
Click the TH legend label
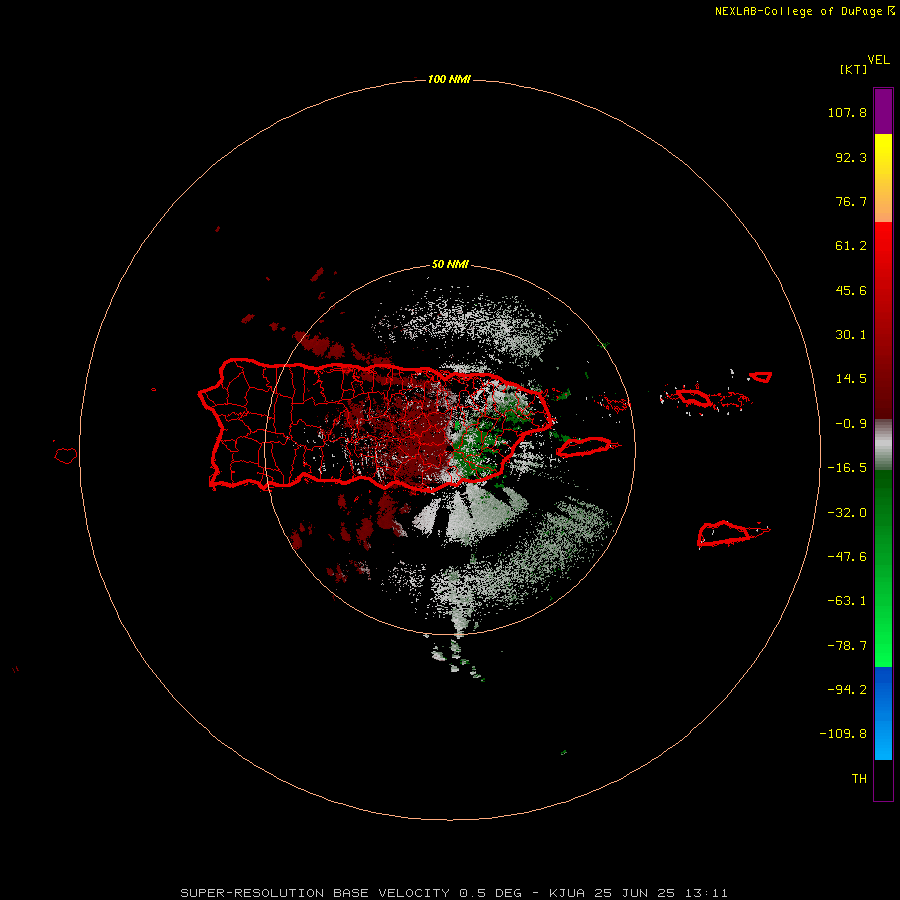[859, 779]
